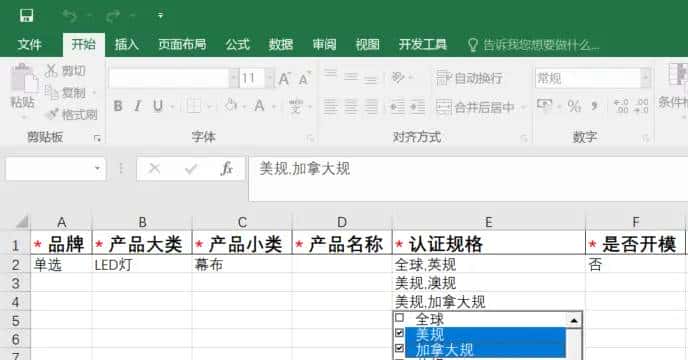Open Customize Quick Access Toolbar dropdown
Image resolution: width=688 pixels, height=360 pixels.
[161, 16]
